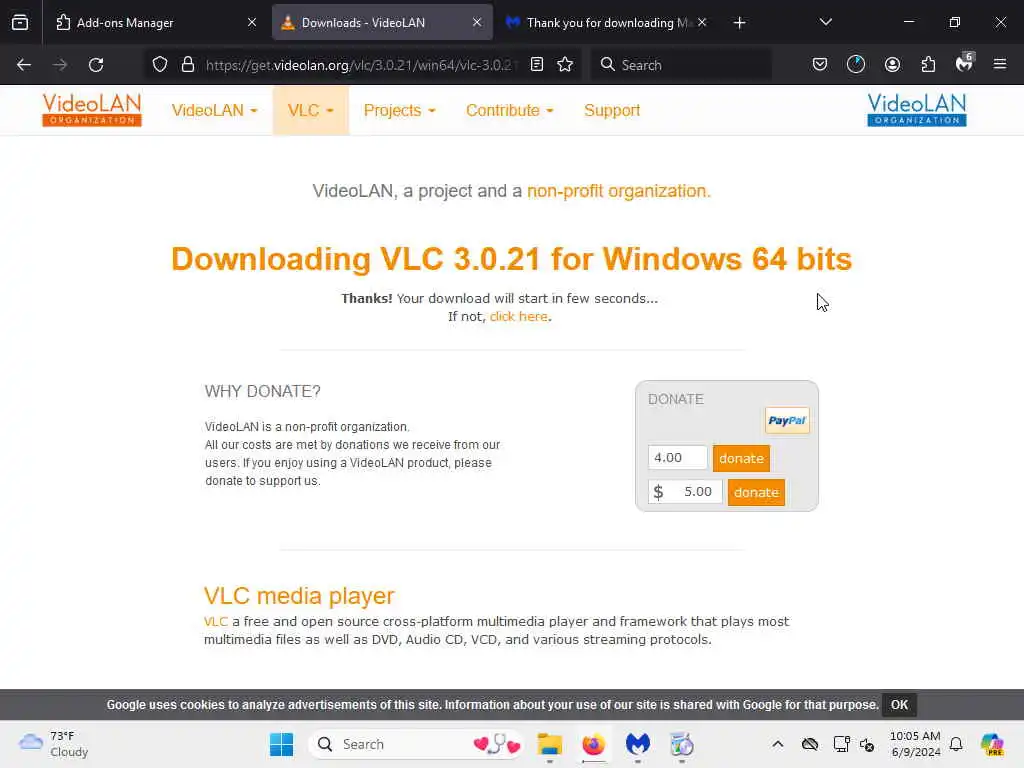The image size is (1024, 768).
Task: Click donate button next to 4.00
Action: pos(741,458)
